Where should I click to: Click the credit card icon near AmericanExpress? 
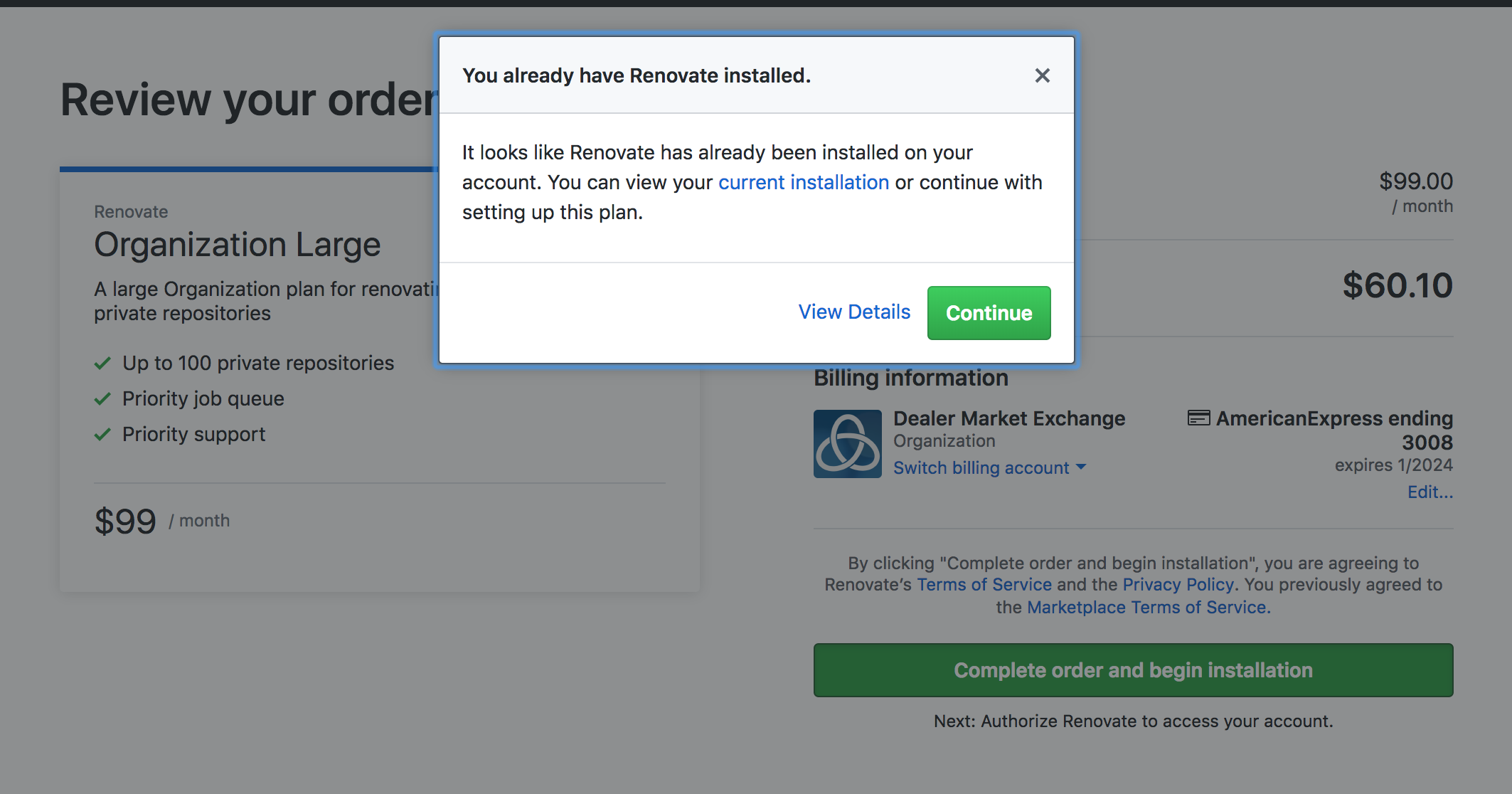(1198, 418)
